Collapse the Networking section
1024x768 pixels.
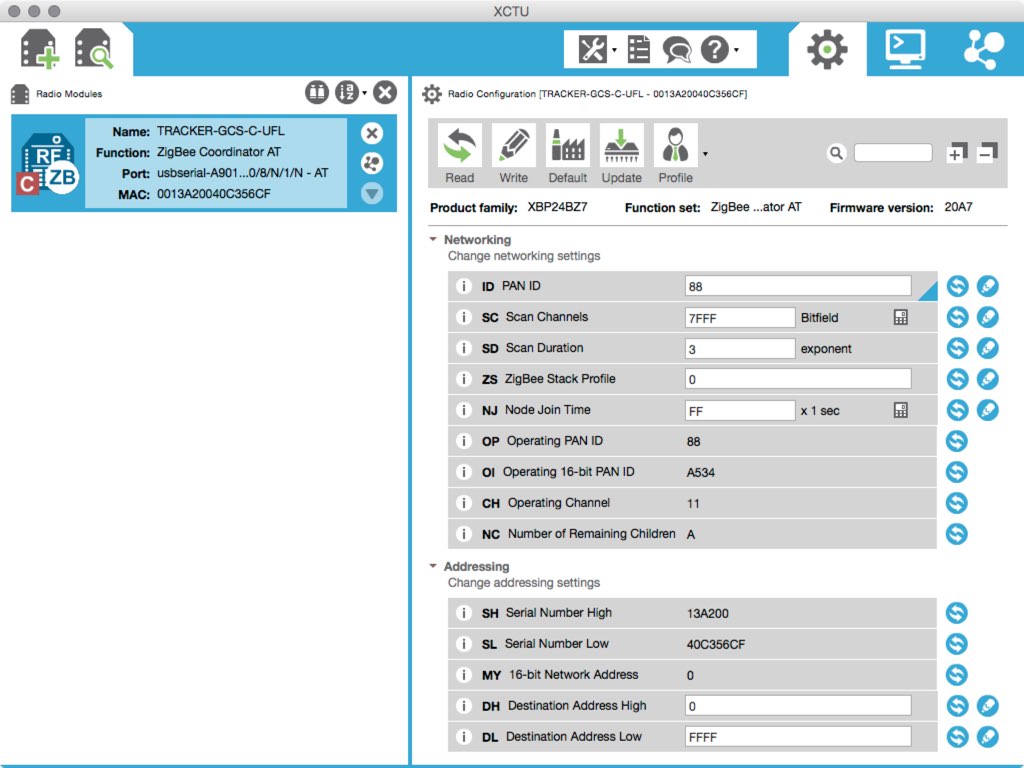[433, 240]
